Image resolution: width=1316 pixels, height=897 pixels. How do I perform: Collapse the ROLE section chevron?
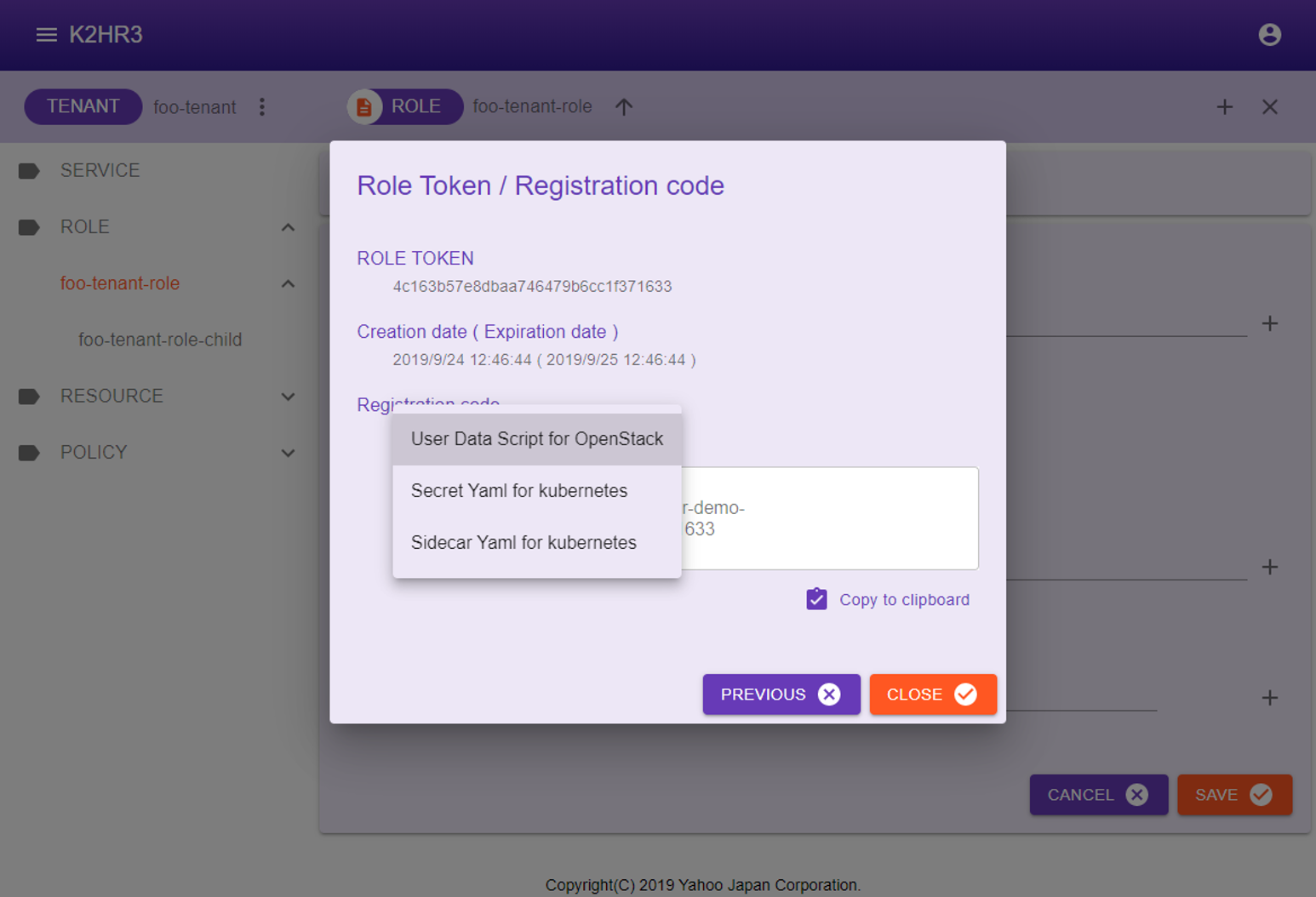(x=288, y=227)
